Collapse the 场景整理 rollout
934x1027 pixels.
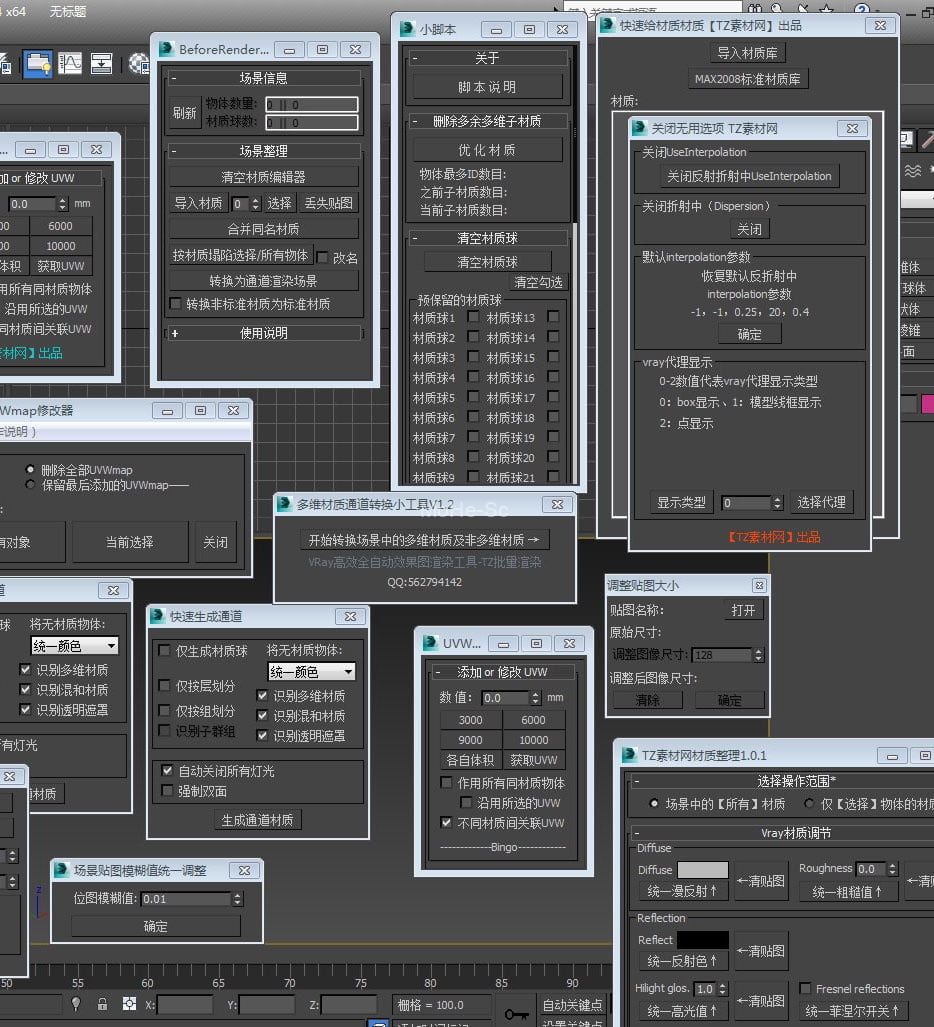pos(263,151)
